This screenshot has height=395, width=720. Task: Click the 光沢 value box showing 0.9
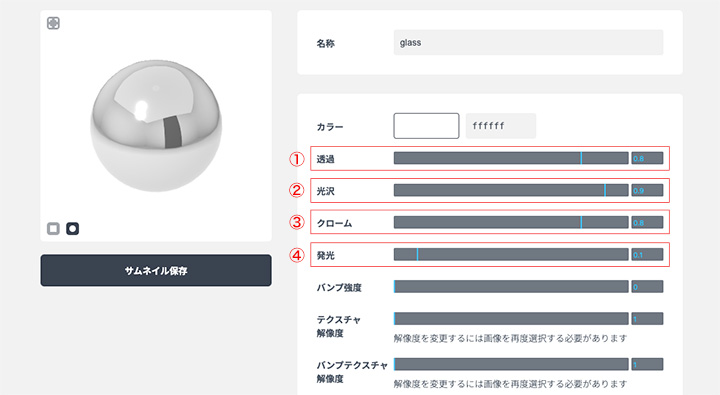pyautogui.click(x=647, y=190)
